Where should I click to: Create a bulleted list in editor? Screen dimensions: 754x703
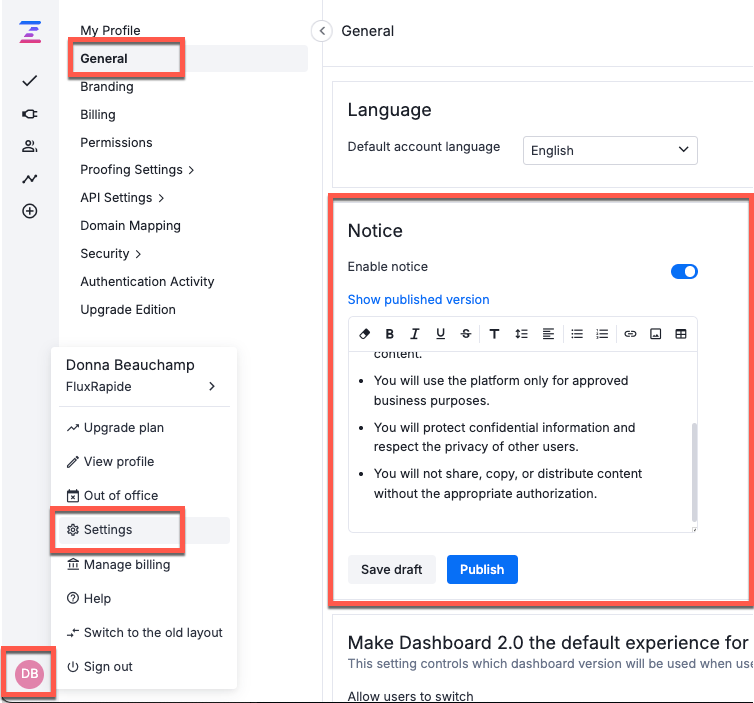coord(577,334)
